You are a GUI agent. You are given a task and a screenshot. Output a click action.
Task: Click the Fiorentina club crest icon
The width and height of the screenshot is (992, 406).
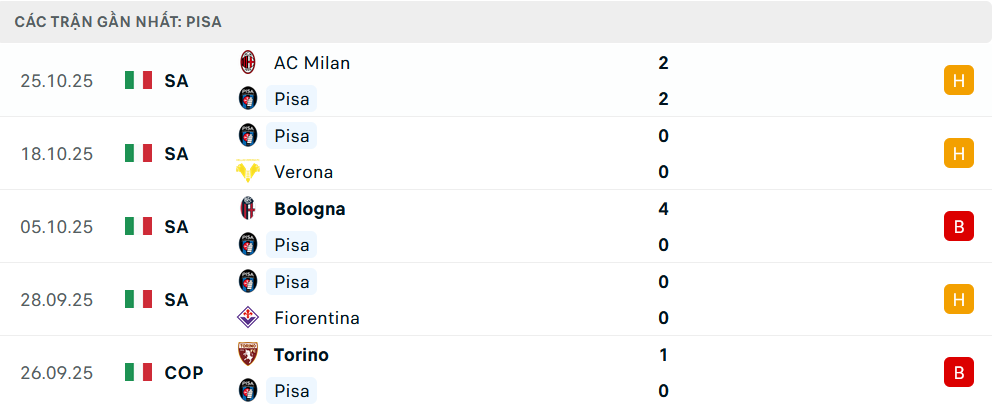(x=247, y=318)
